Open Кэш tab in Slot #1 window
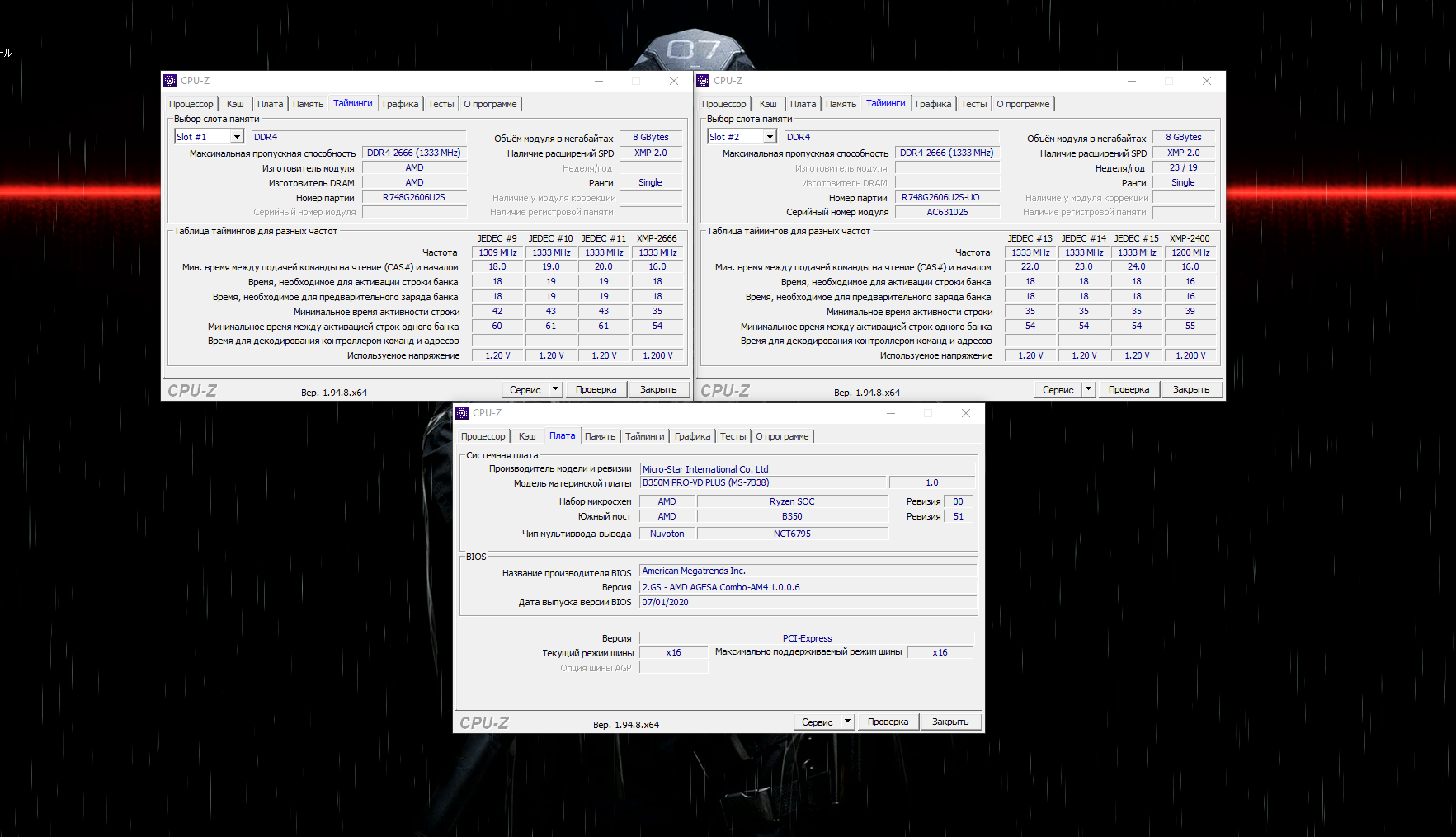Viewport: 1456px width, 837px height. [235, 104]
